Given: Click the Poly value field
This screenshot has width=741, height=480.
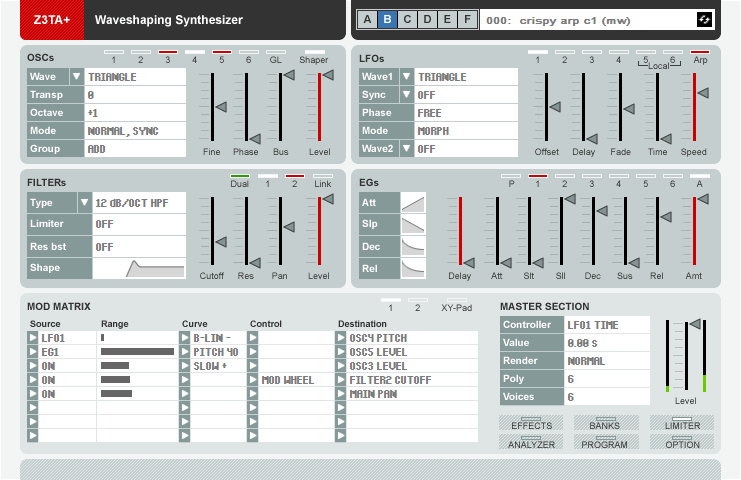Looking at the screenshot, I should 607,378.
